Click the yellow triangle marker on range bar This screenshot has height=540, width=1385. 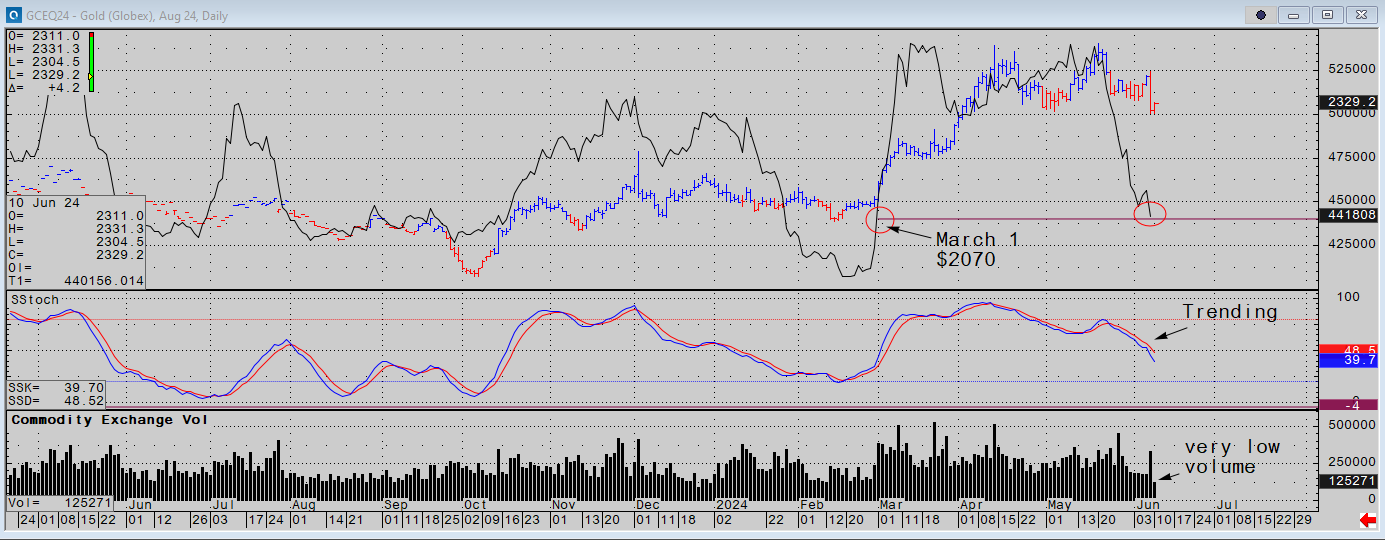(91, 76)
